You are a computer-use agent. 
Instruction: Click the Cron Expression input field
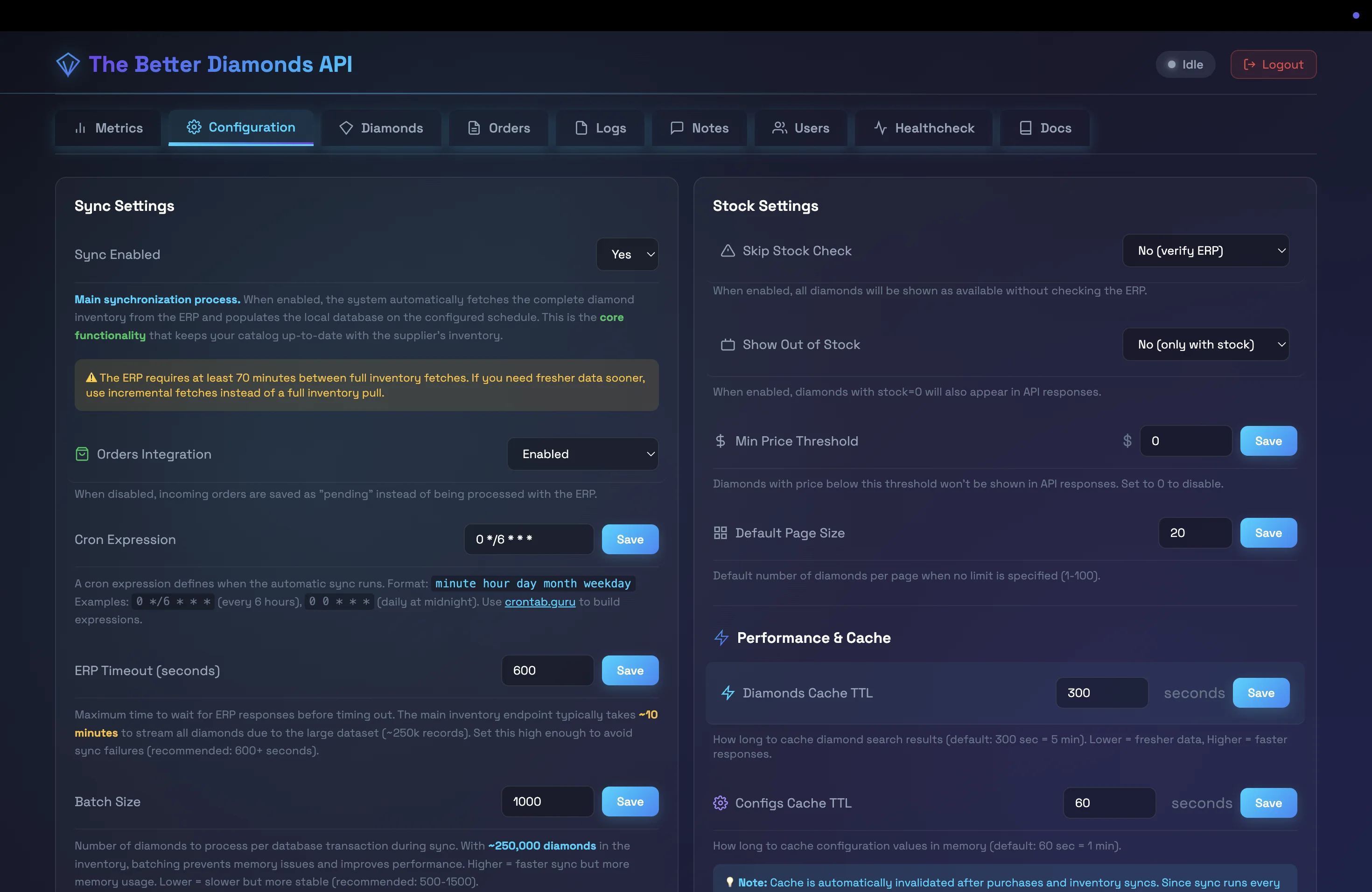pyautogui.click(x=529, y=539)
